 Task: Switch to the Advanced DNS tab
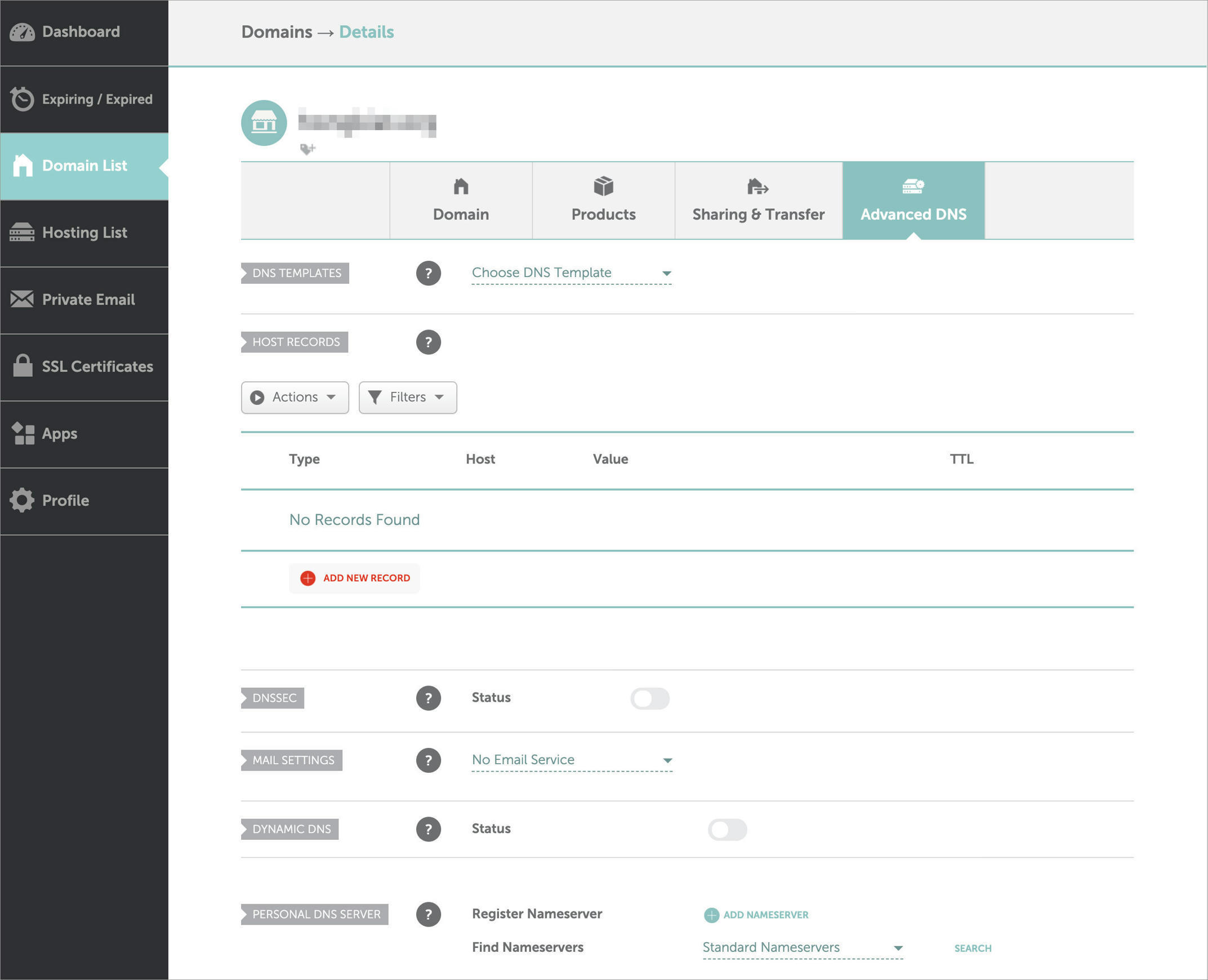tap(913, 200)
